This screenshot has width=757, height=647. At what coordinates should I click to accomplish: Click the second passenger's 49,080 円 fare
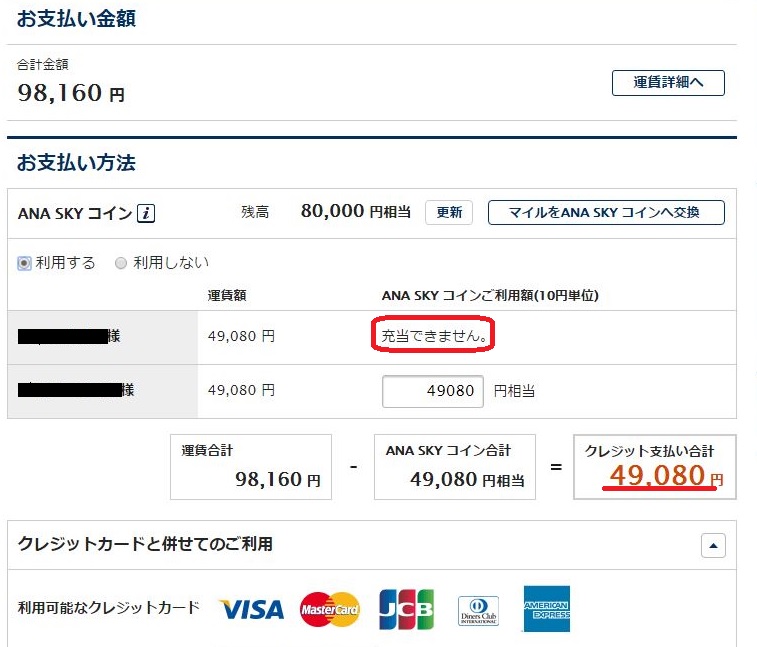[x=241, y=390]
